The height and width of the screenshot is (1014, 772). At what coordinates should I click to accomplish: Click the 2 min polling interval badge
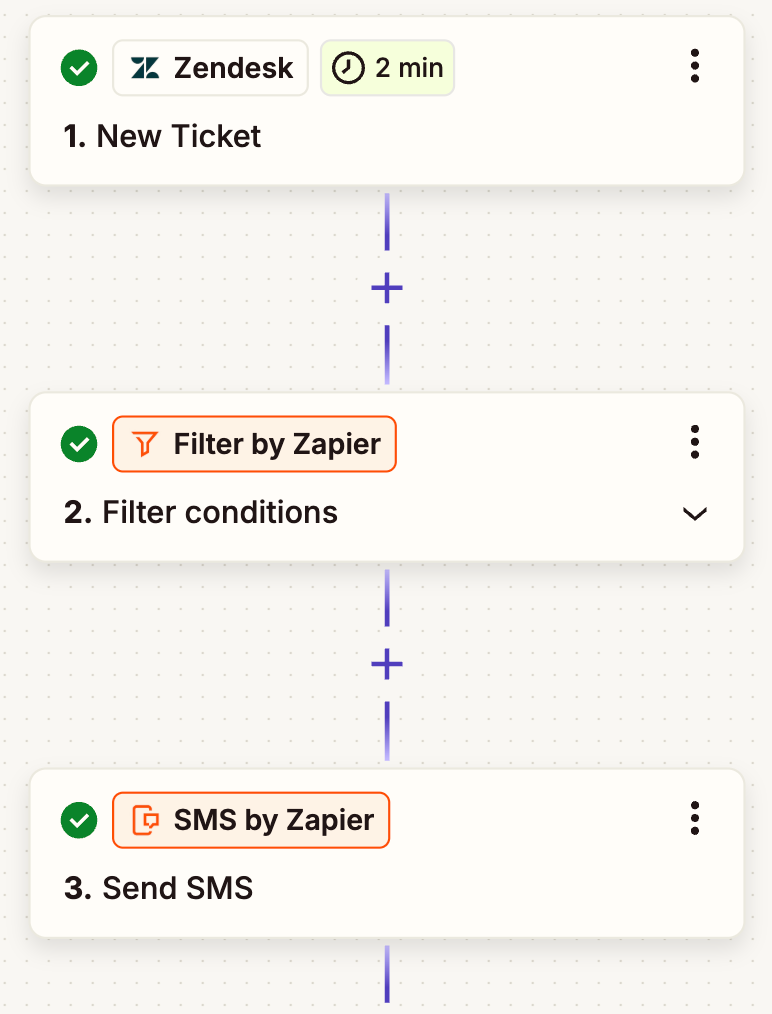(x=387, y=68)
